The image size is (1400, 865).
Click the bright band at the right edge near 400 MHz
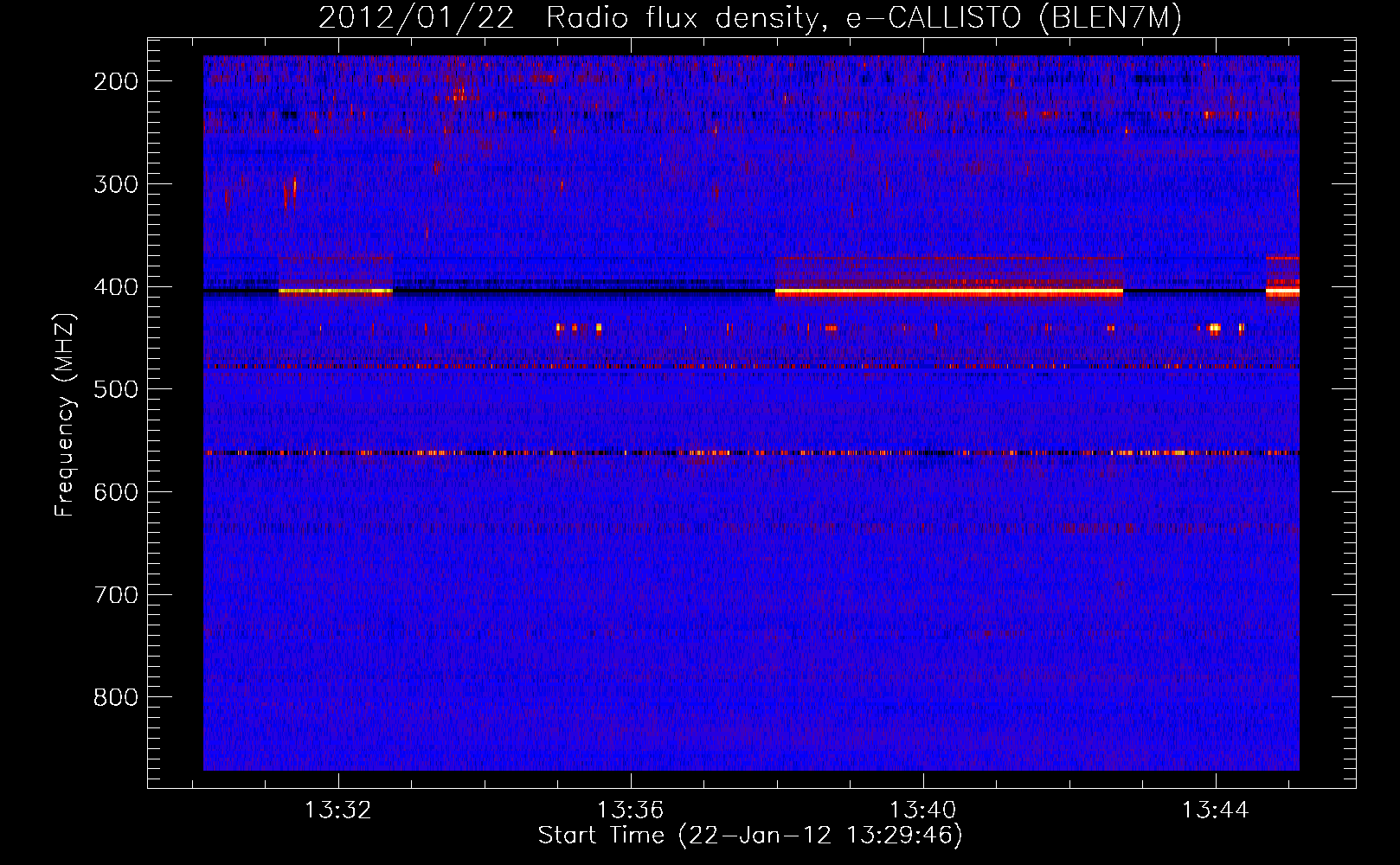coord(1282,292)
